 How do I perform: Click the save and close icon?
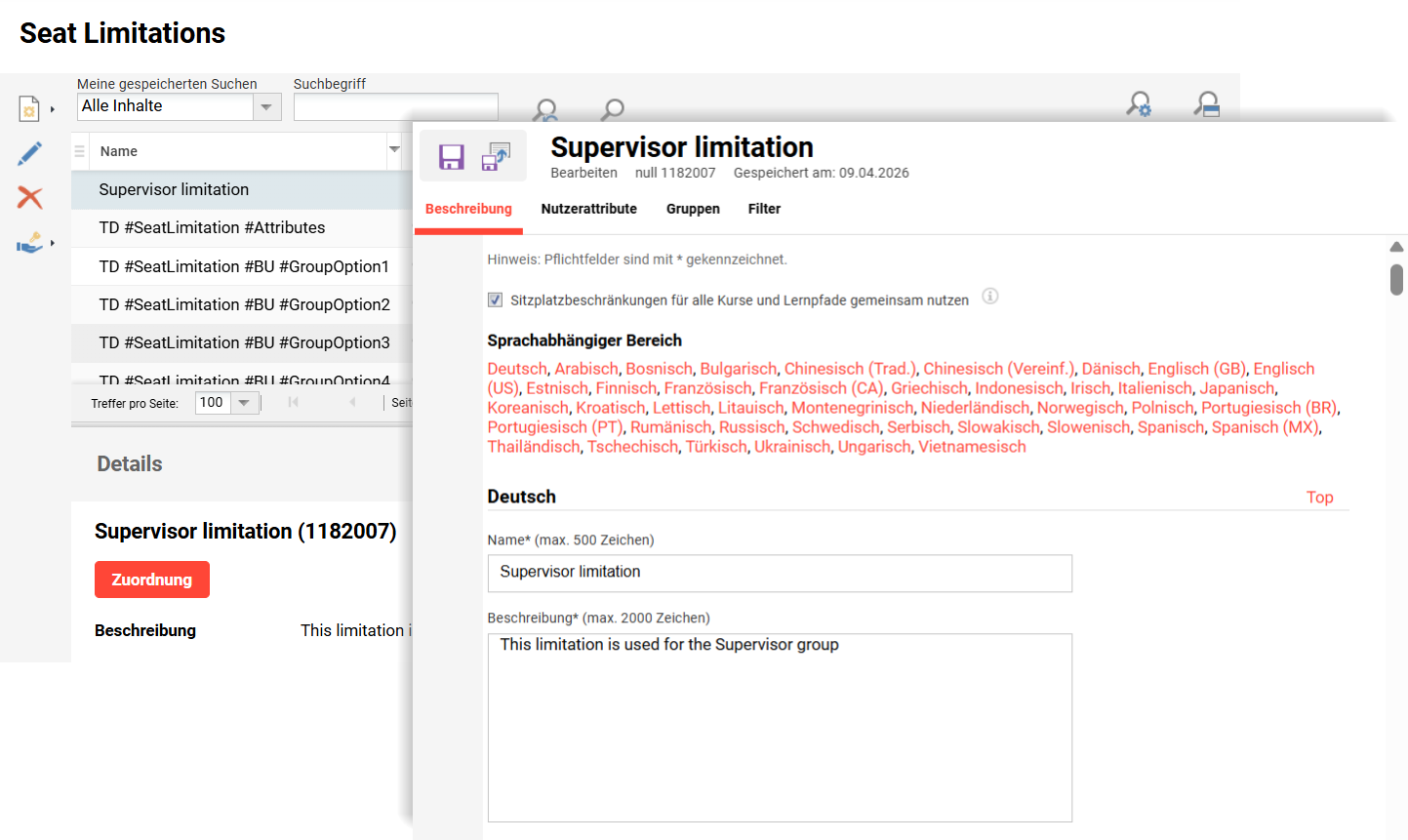point(496,157)
